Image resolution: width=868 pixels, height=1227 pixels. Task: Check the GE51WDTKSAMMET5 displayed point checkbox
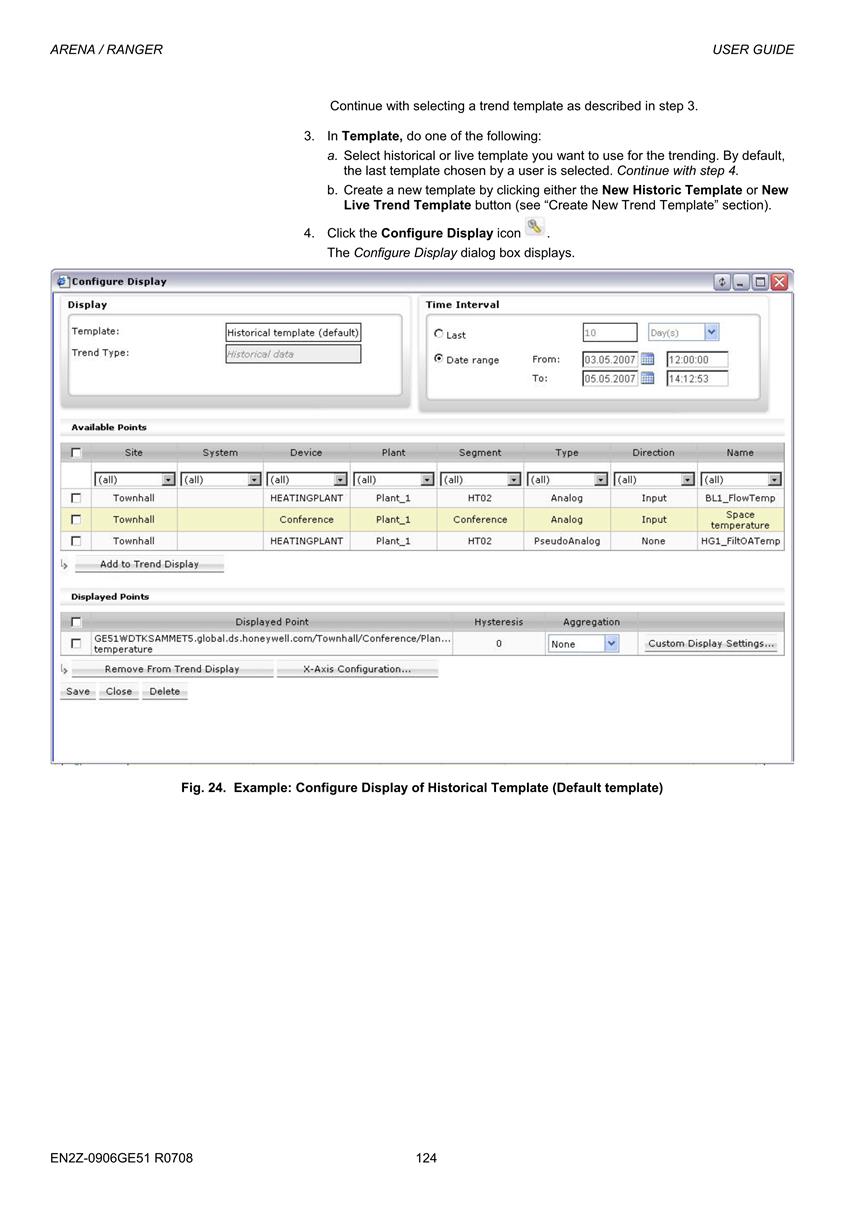coord(76,643)
